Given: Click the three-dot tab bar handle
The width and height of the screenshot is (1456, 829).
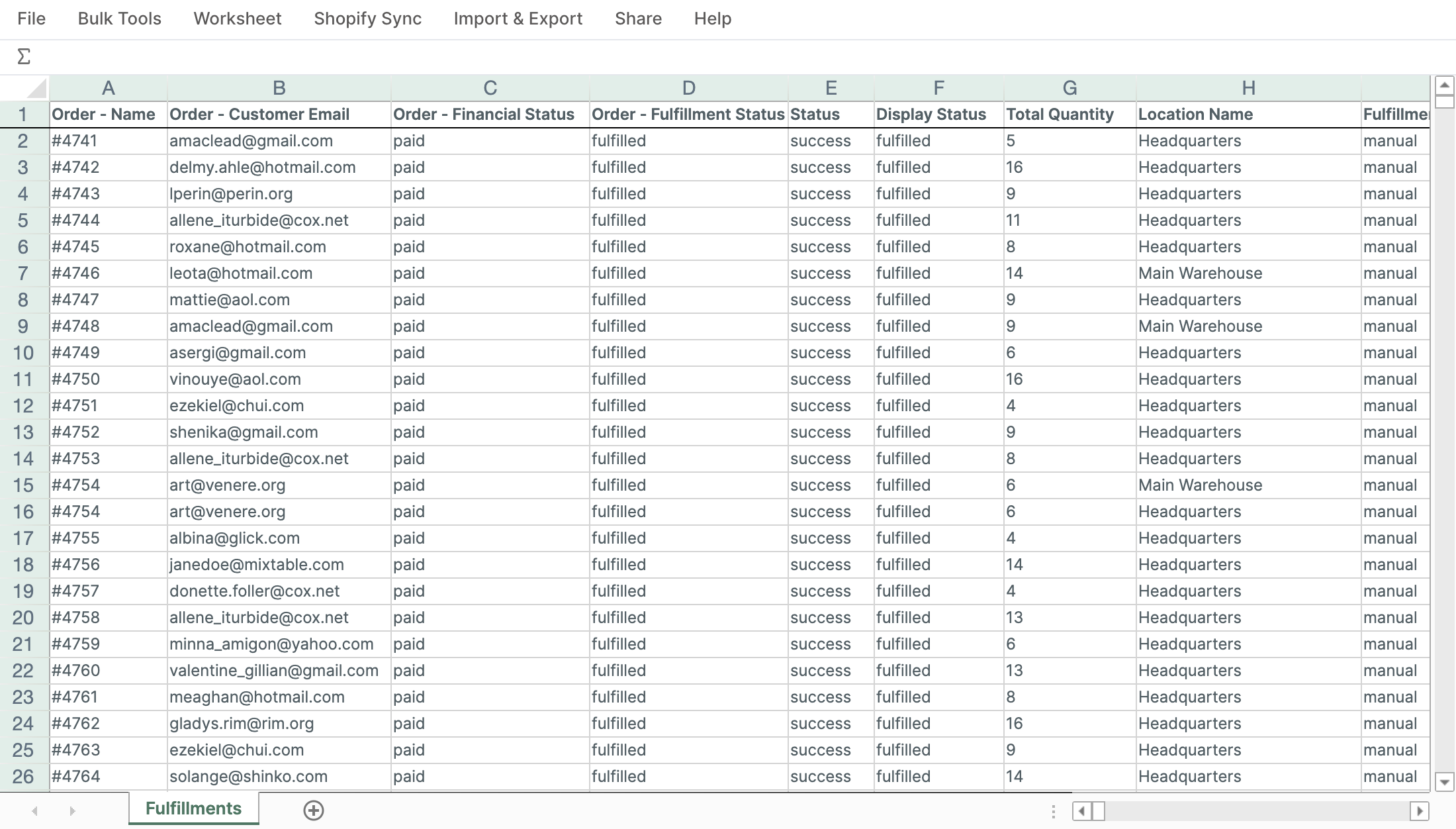Looking at the screenshot, I should [x=1054, y=811].
